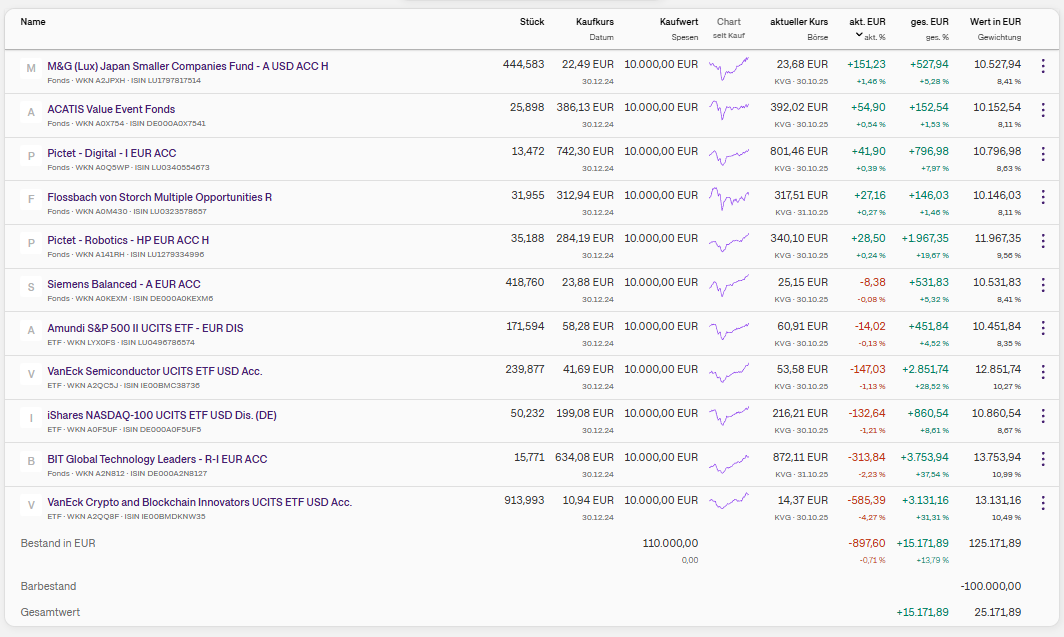Image resolution: width=1064 pixels, height=637 pixels.
Task: Click the kebab menu for Siemens Balanced
Action: (x=1043, y=285)
